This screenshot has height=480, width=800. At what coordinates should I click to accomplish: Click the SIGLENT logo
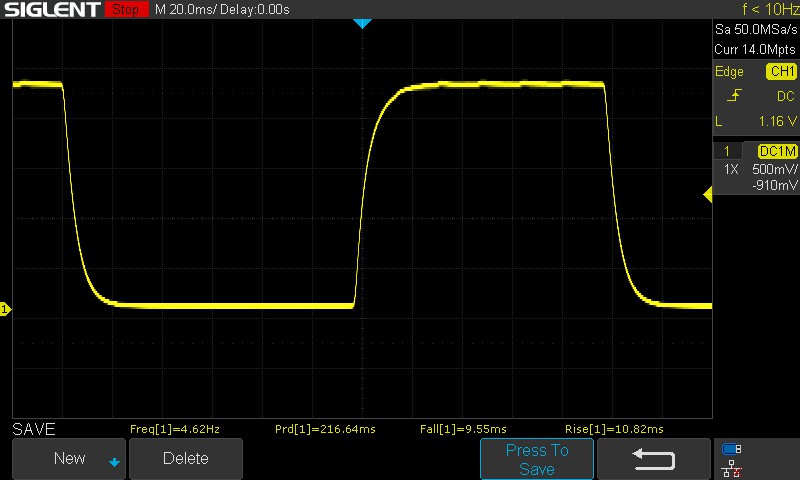[x=52, y=9]
